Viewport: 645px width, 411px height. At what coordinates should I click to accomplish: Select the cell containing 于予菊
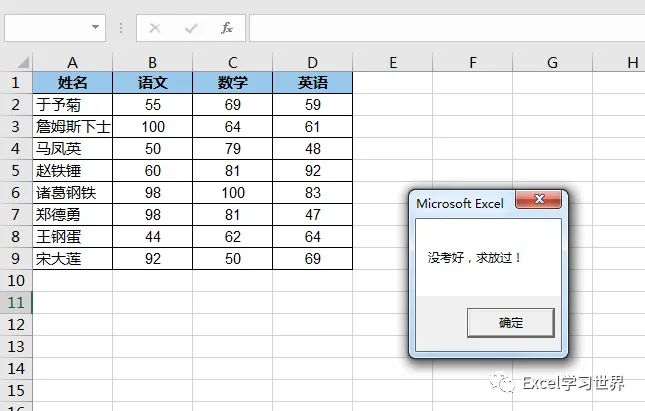coord(72,104)
